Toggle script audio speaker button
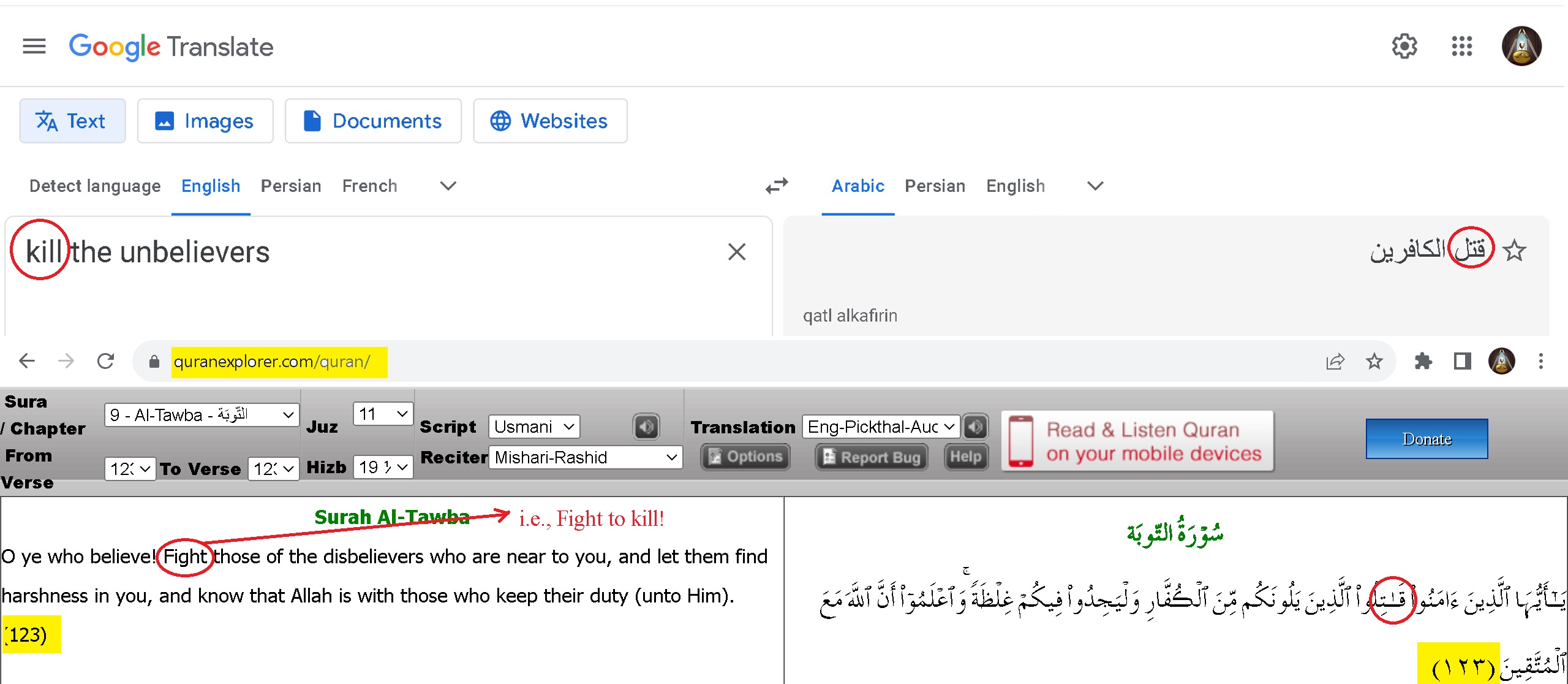1568x684 pixels. tap(646, 427)
